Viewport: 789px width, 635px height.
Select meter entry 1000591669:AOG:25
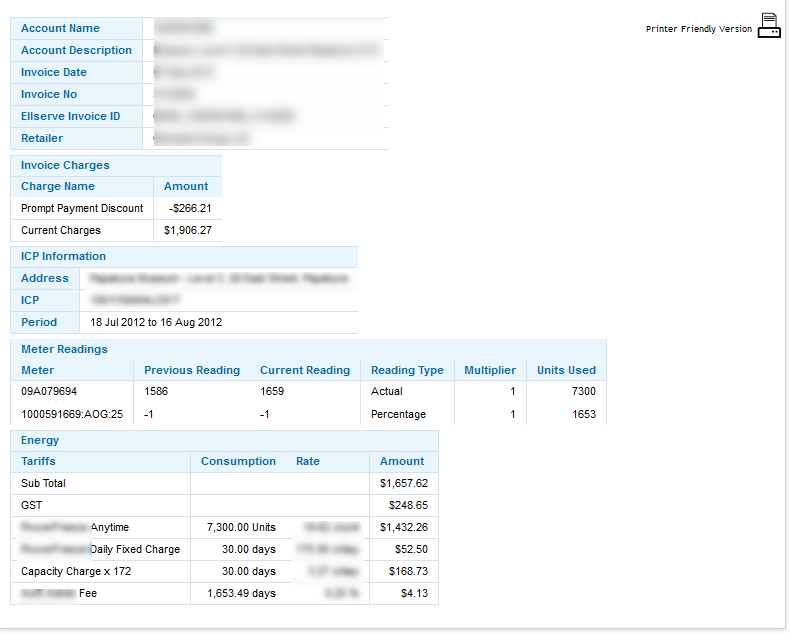point(72,414)
